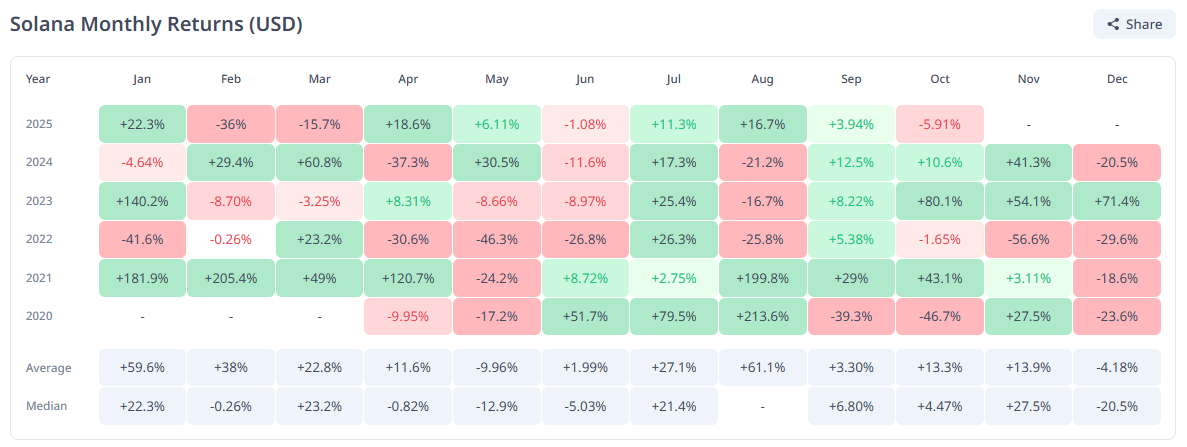Click the share icon beside Share
The height and width of the screenshot is (447, 1187).
click(1112, 24)
